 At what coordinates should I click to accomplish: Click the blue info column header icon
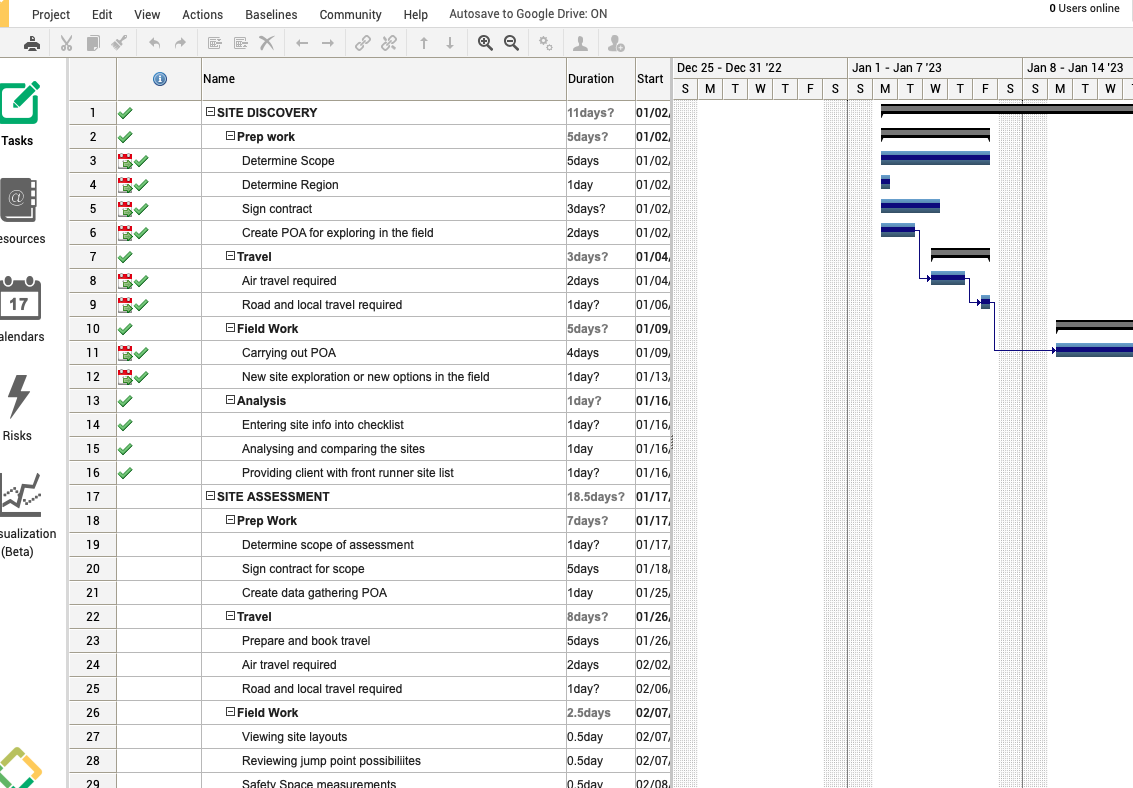pos(160,79)
